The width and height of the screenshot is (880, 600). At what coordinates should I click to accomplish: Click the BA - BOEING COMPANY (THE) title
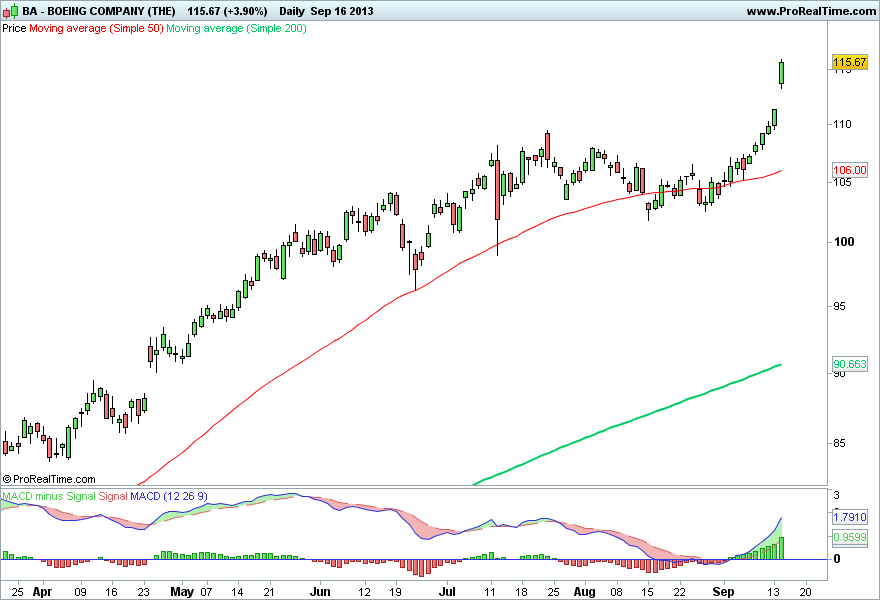pyautogui.click(x=99, y=11)
